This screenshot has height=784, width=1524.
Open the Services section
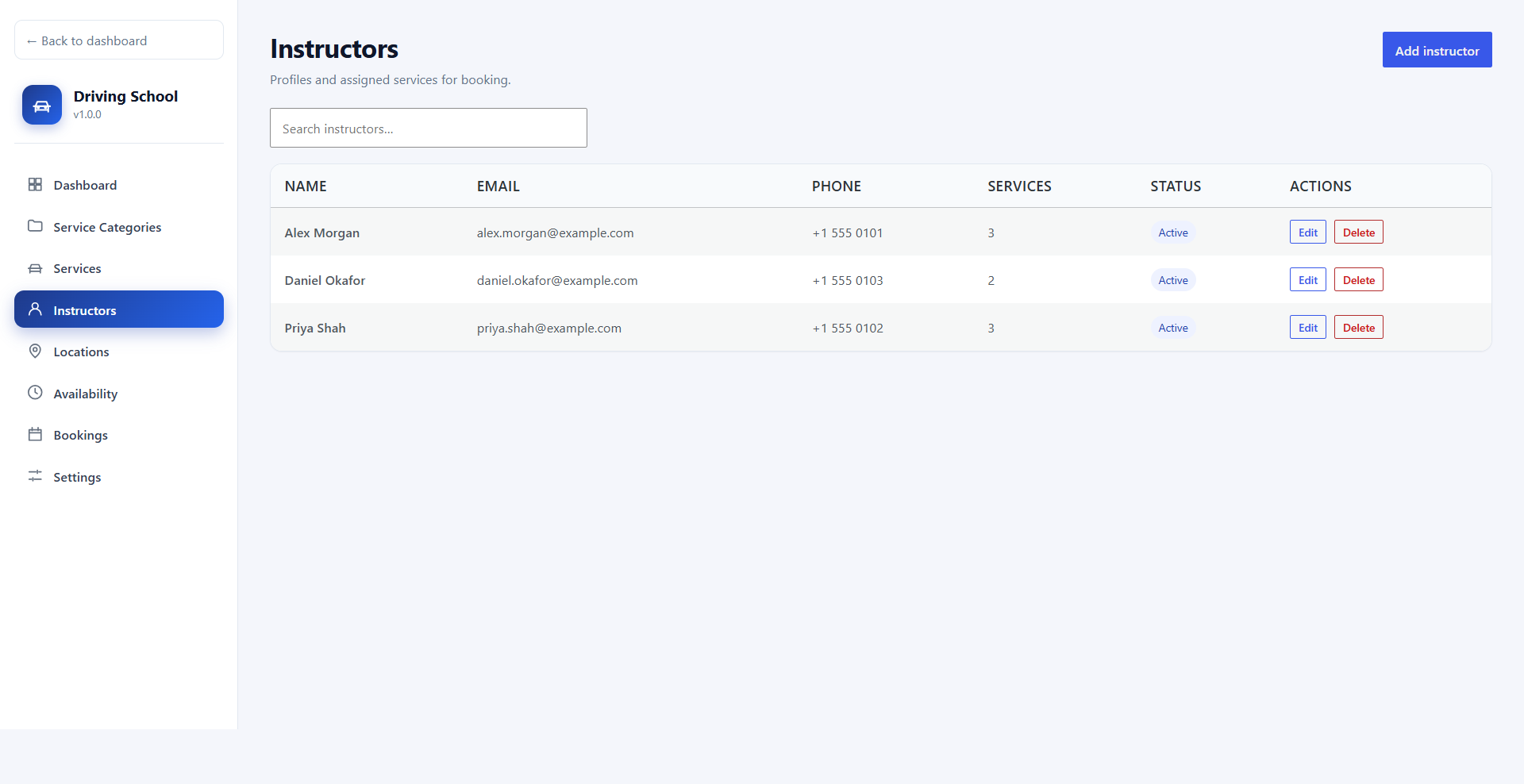119,268
